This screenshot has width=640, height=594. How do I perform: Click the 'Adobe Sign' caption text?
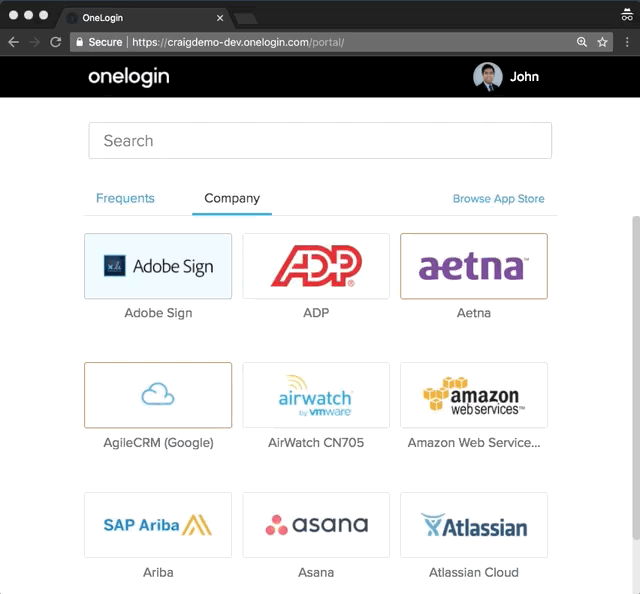click(x=158, y=313)
